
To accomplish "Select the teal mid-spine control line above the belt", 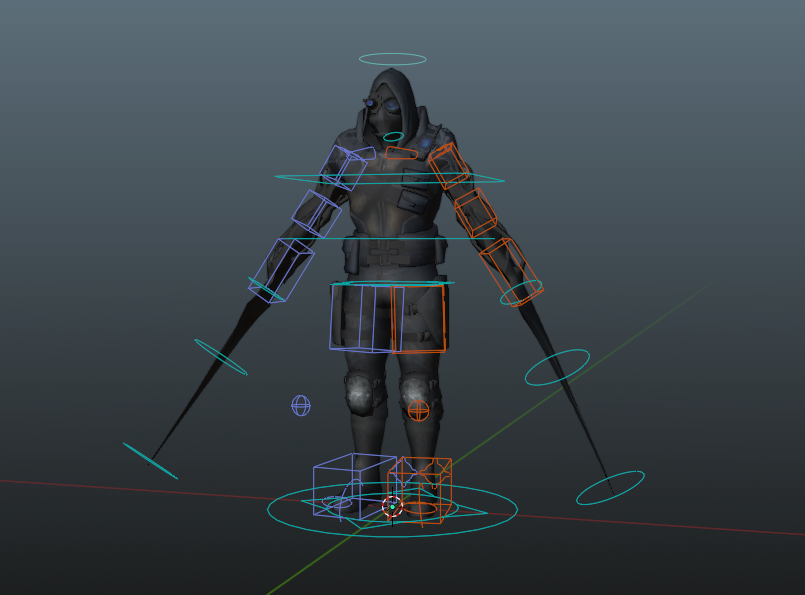I will click(x=389, y=239).
